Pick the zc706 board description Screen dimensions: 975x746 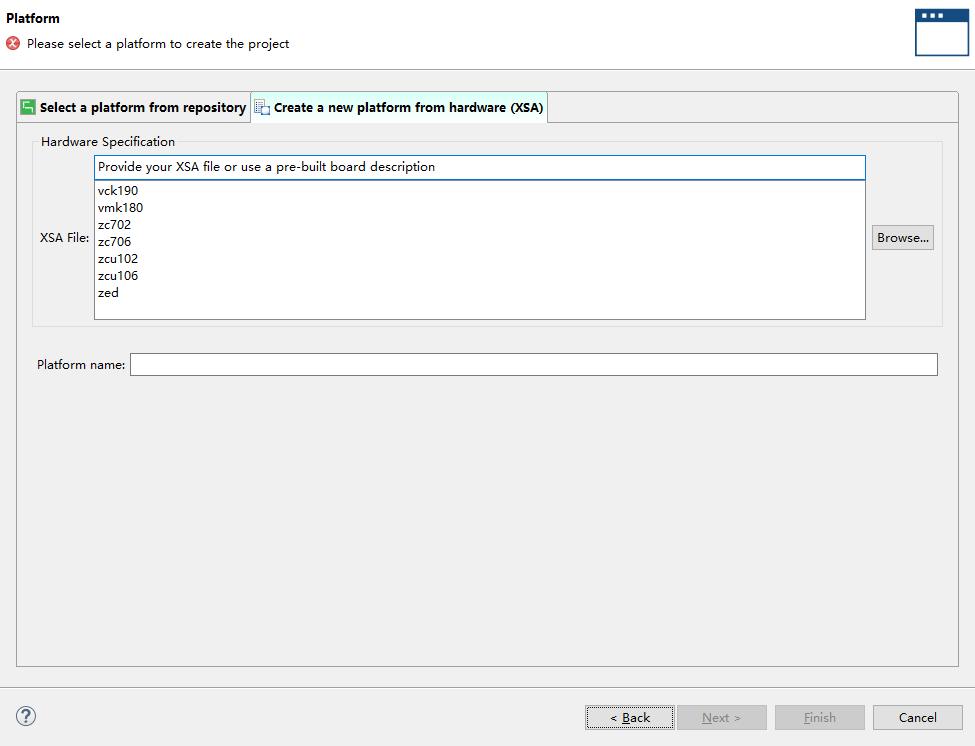(114, 242)
